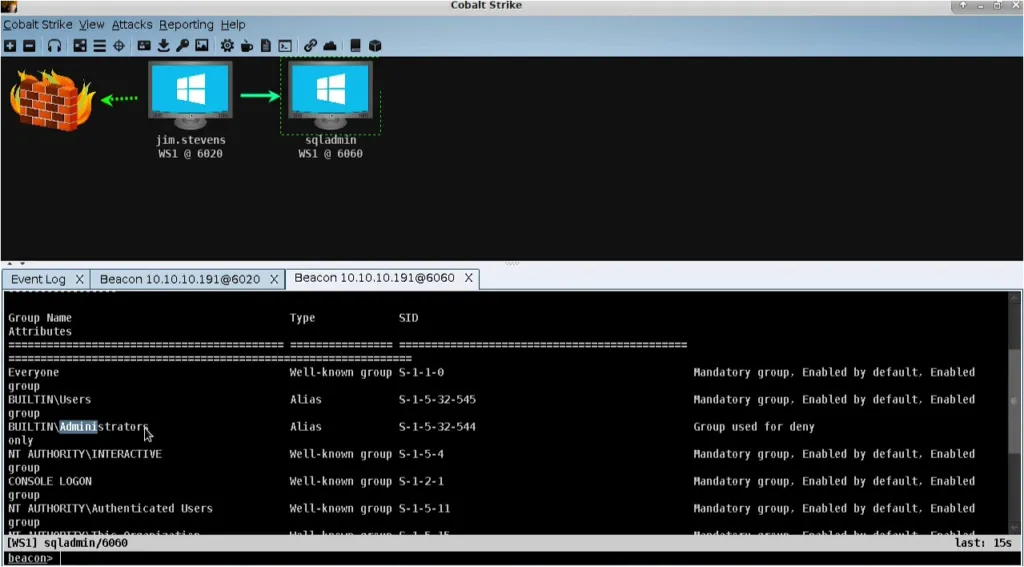Open the Reporting menu

[186, 25]
